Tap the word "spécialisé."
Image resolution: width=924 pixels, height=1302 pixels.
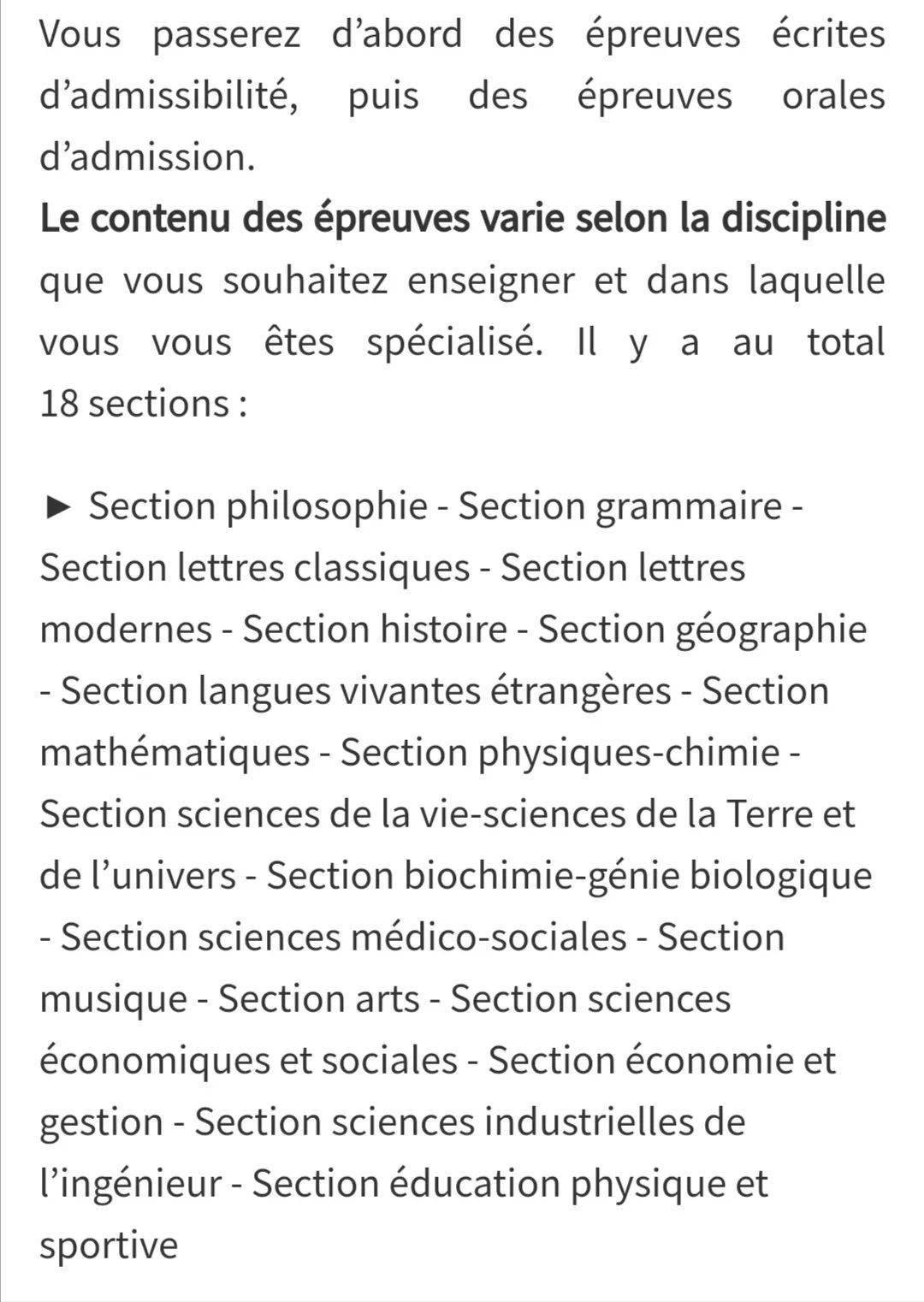453,342
